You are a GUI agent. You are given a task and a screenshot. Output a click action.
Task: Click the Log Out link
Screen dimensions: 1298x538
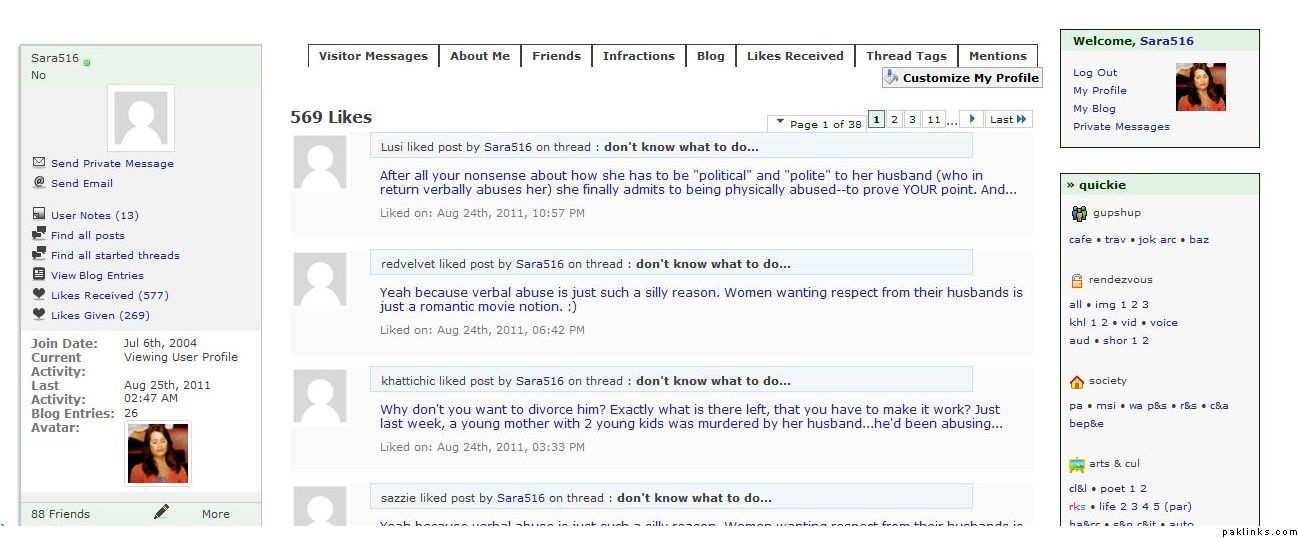click(1095, 73)
